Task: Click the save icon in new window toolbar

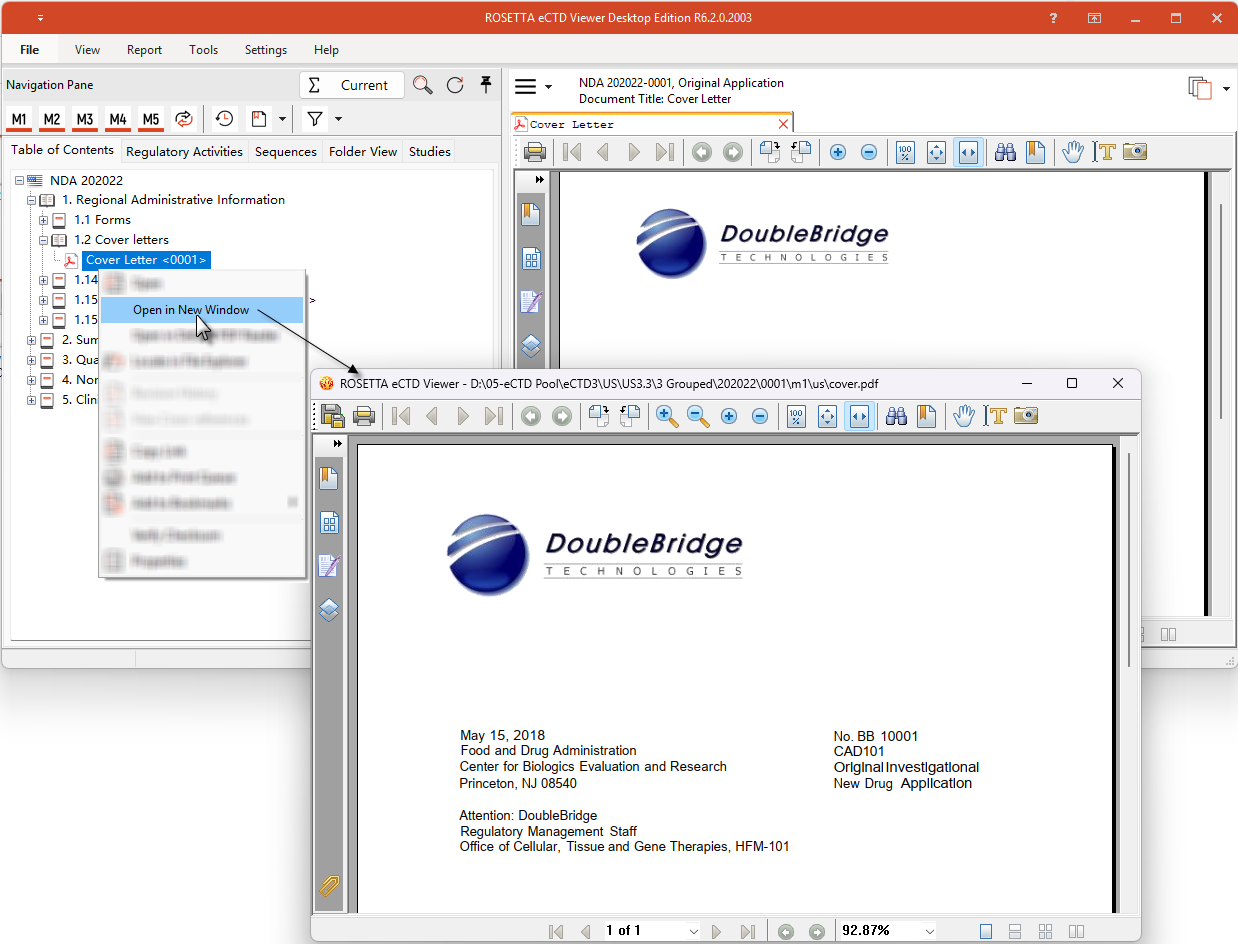Action: pos(333,416)
